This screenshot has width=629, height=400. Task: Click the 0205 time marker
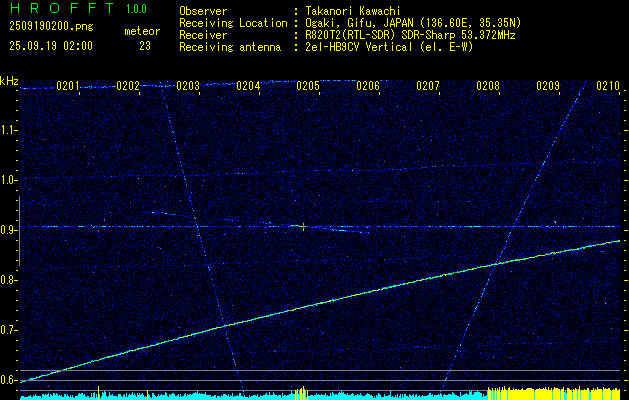click(308, 86)
